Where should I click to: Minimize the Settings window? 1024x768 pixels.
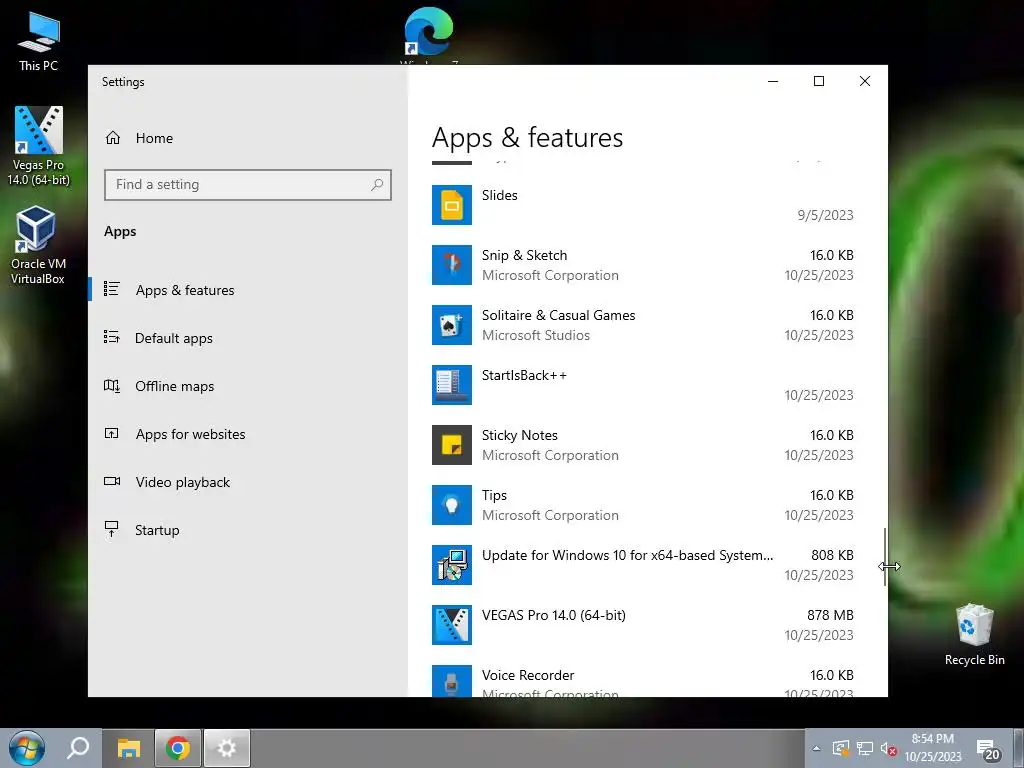coord(773,81)
